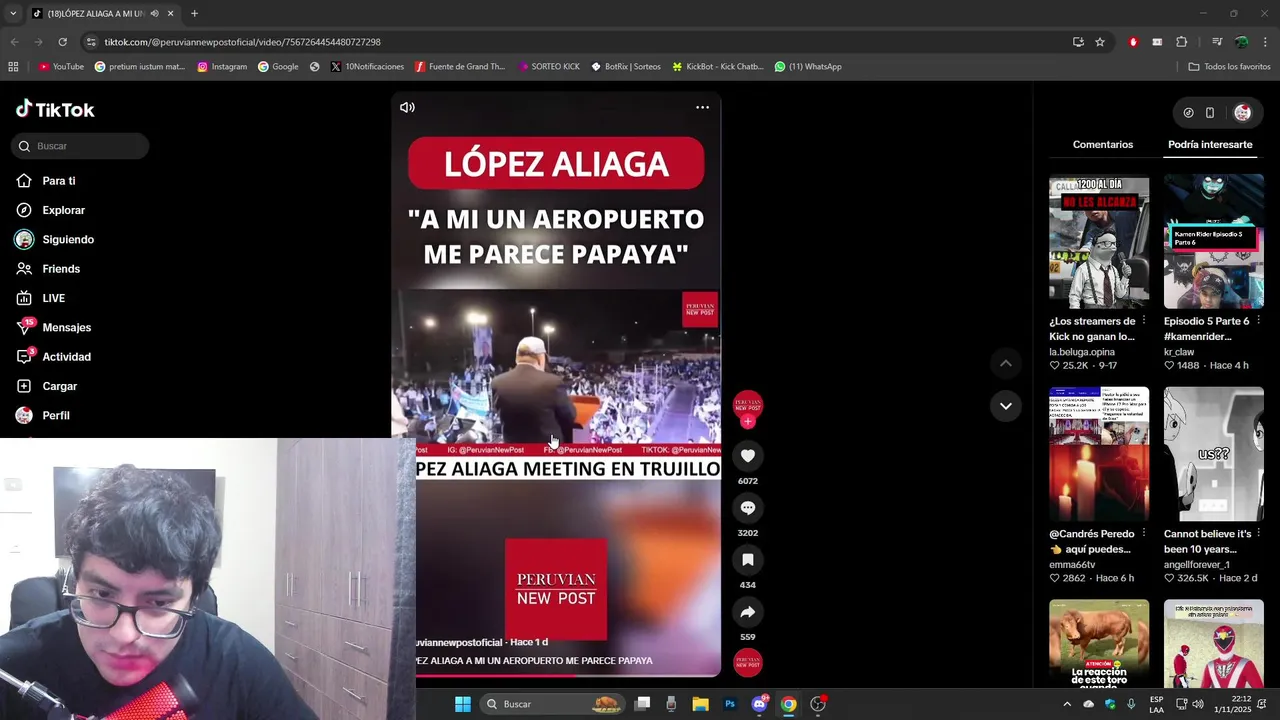
Task: Click the browser address bar URL
Action: pos(243,42)
